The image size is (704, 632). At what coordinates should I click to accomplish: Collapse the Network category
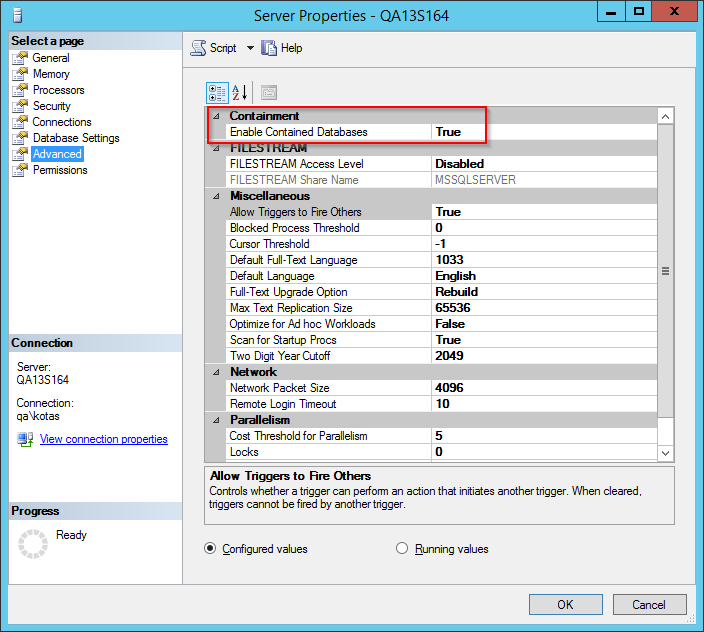pyautogui.click(x=217, y=372)
